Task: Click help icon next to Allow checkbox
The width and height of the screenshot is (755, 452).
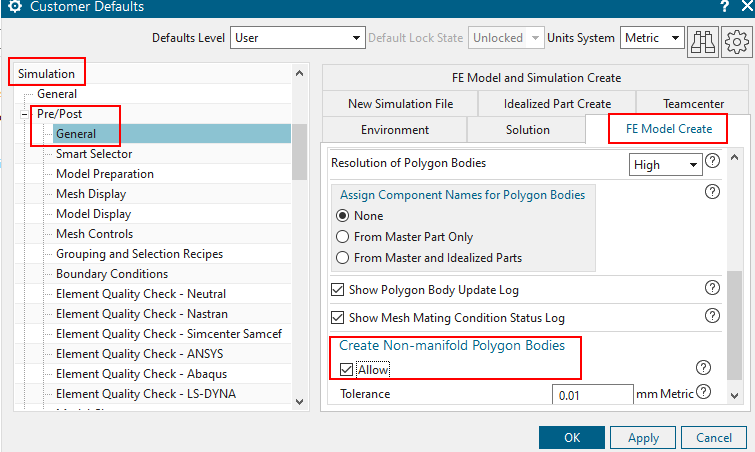Action: coord(704,368)
